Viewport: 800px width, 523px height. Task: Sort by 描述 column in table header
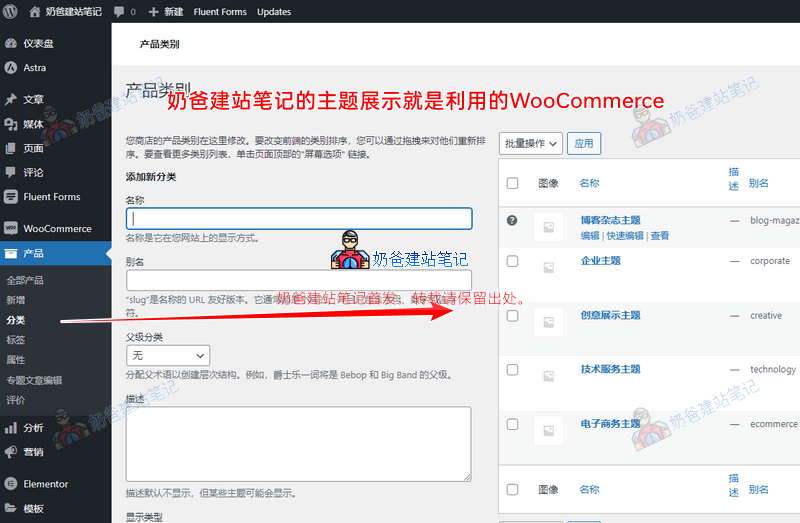pyautogui.click(x=734, y=179)
